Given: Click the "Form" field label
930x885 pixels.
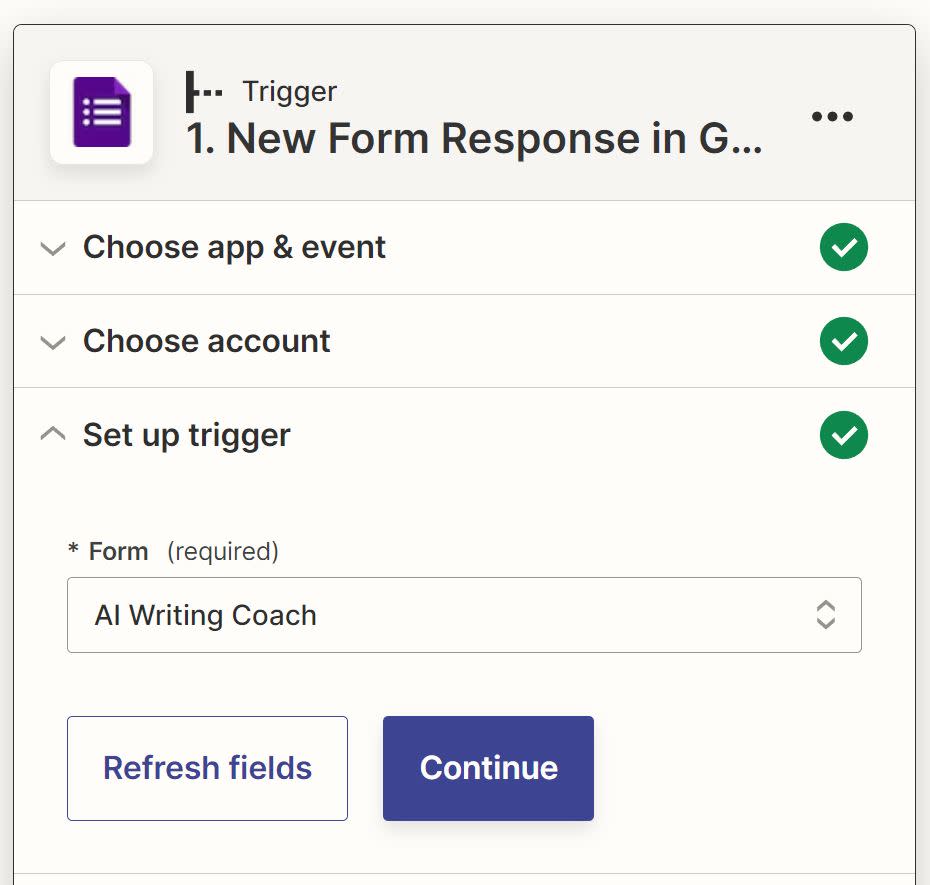Looking at the screenshot, I should pyautogui.click(x=118, y=551).
